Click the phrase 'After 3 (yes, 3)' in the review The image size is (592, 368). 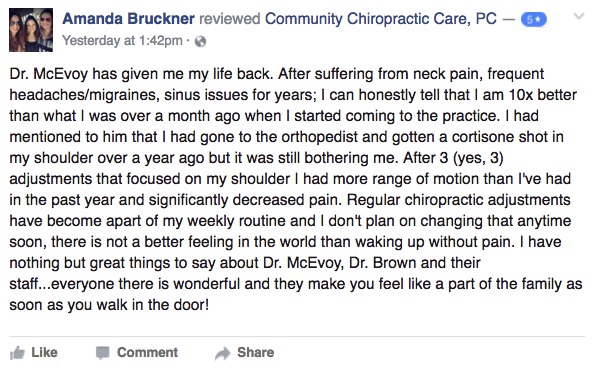pos(453,158)
